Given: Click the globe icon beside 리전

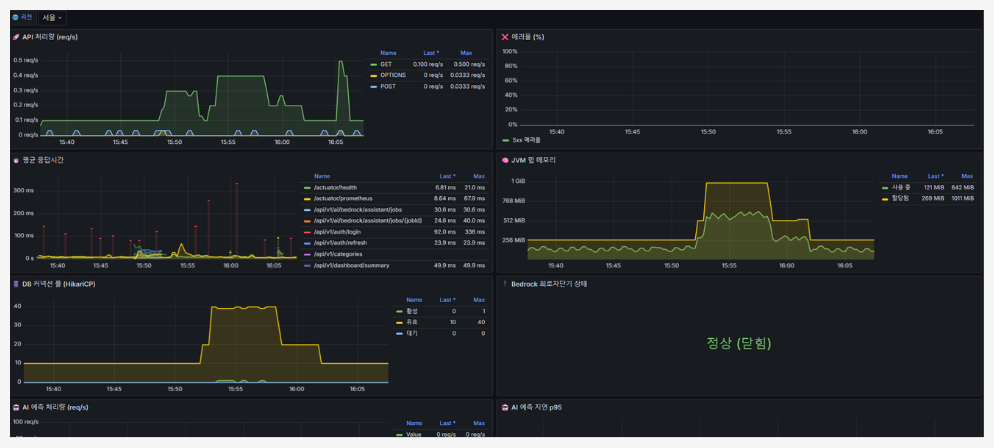Looking at the screenshot, I should (x=15, y=18).
